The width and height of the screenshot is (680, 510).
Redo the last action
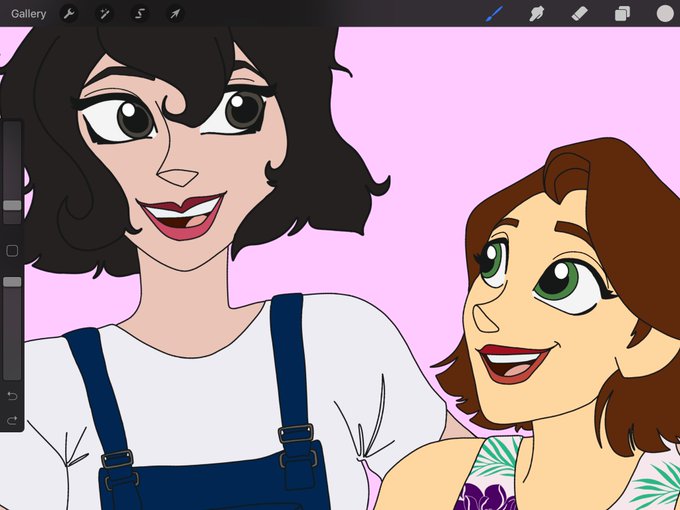pos(12,420)
